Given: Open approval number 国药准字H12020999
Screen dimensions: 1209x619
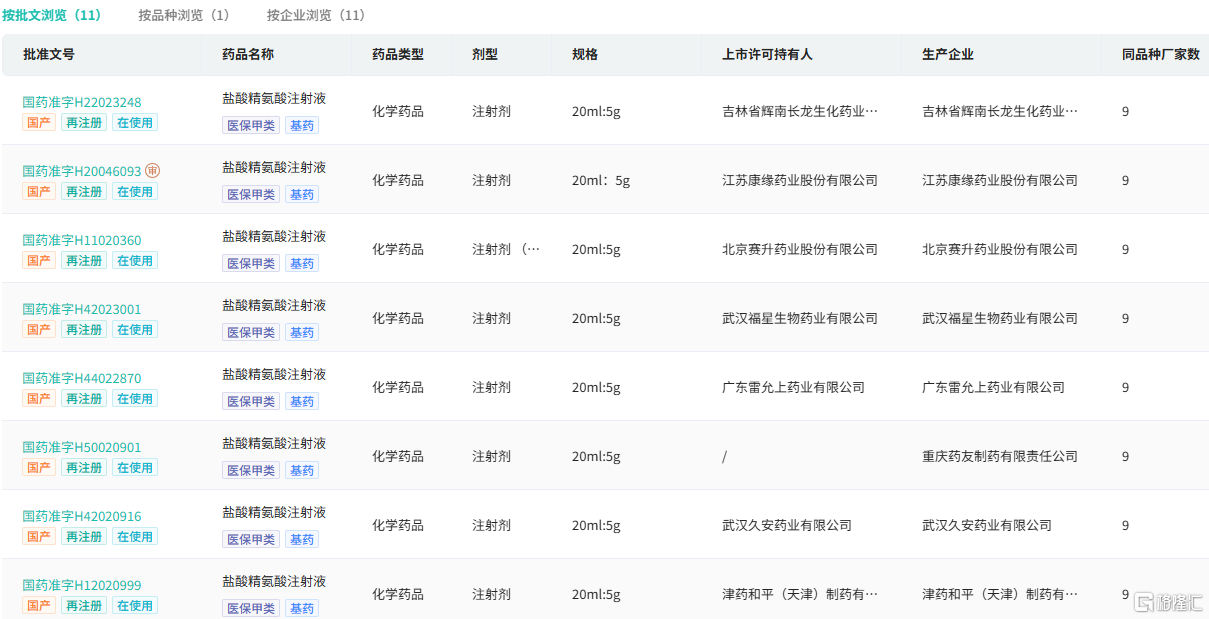Looking at the screenshot, I should [82, 585].
